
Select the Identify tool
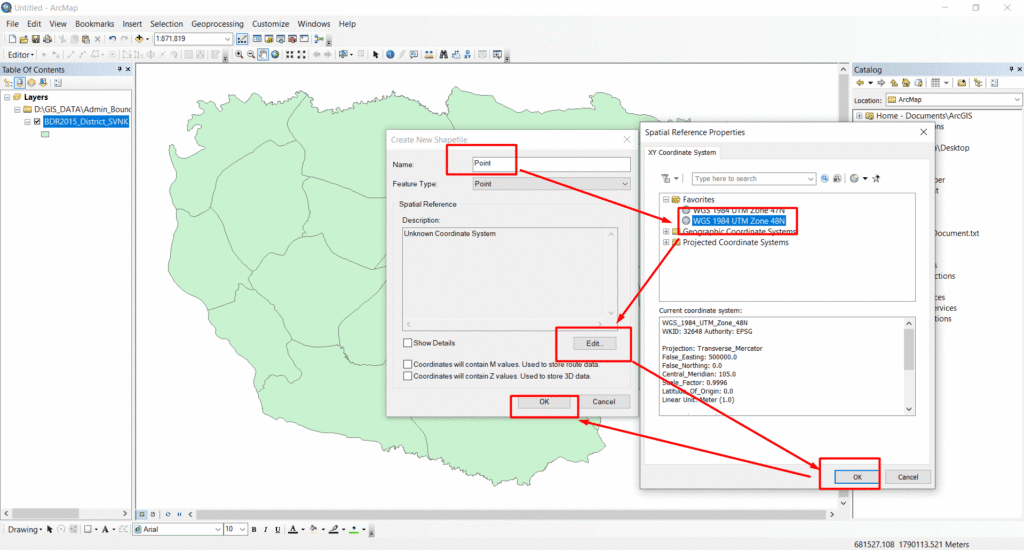(390, 54)
